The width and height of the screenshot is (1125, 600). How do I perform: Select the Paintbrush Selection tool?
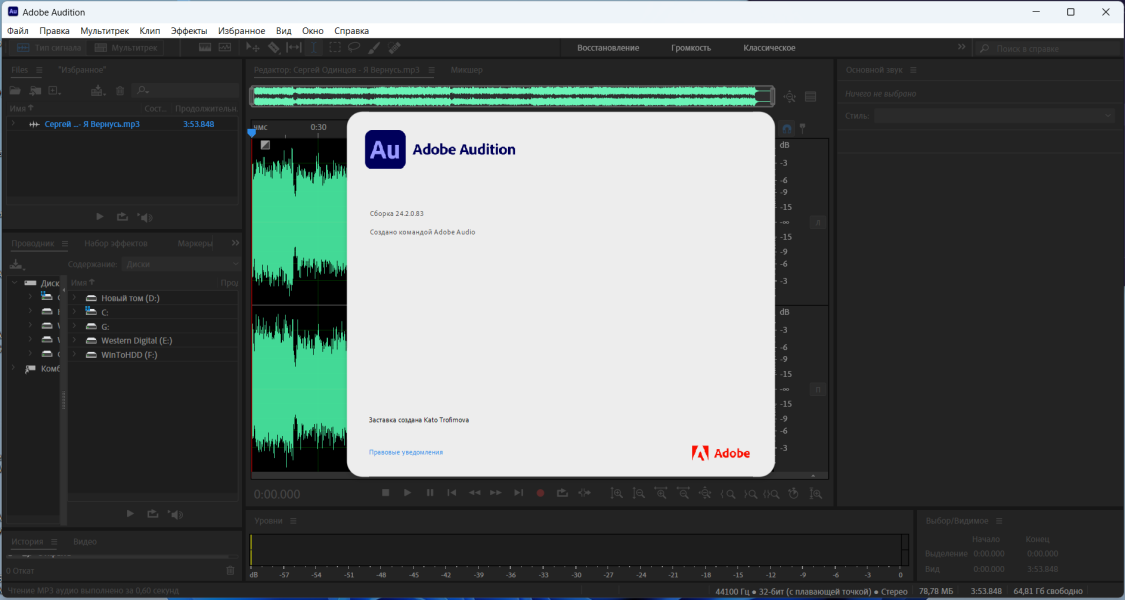[x=374, y=47]
